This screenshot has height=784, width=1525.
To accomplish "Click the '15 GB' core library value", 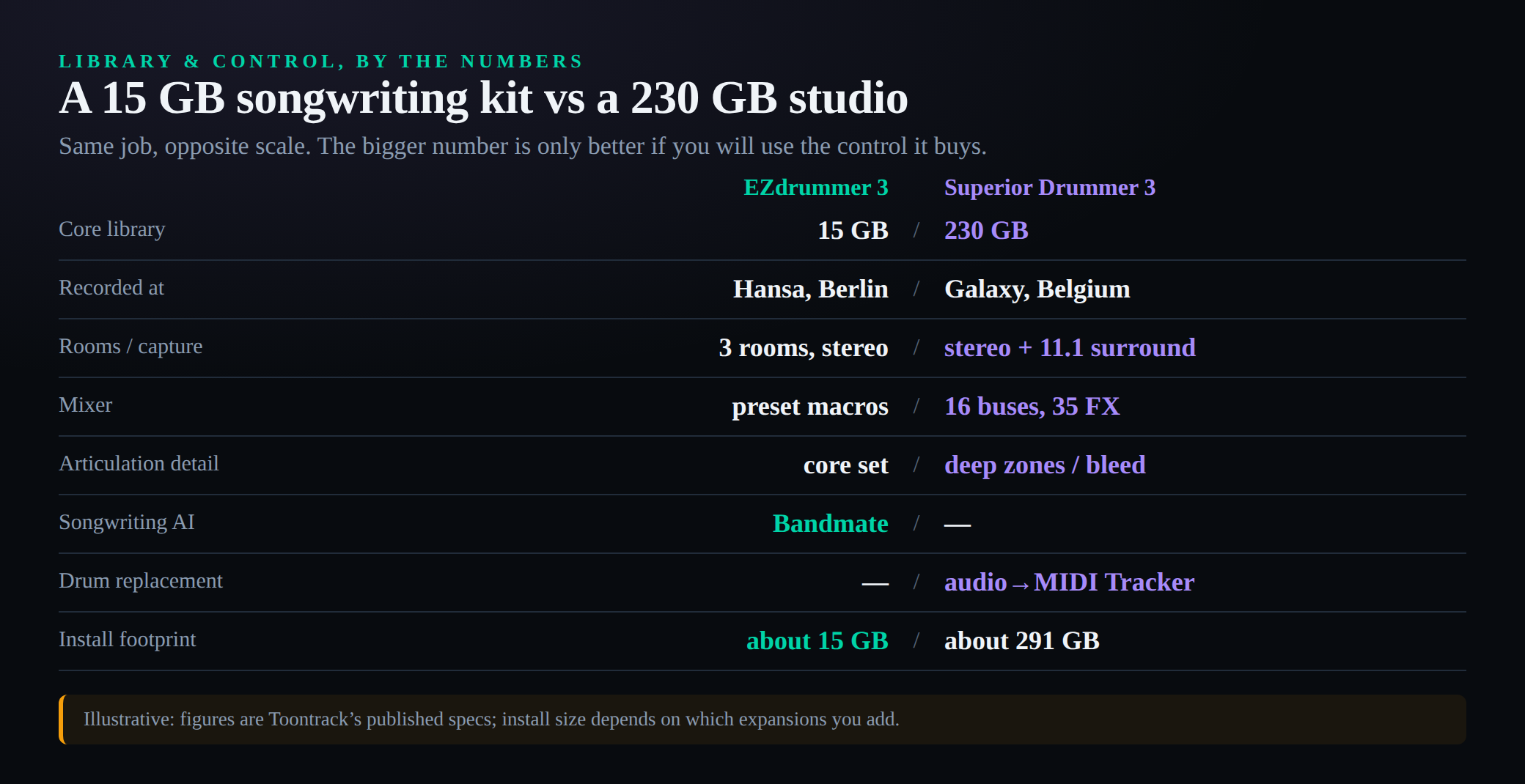I will pyautogui.click(x=853, y=230).
